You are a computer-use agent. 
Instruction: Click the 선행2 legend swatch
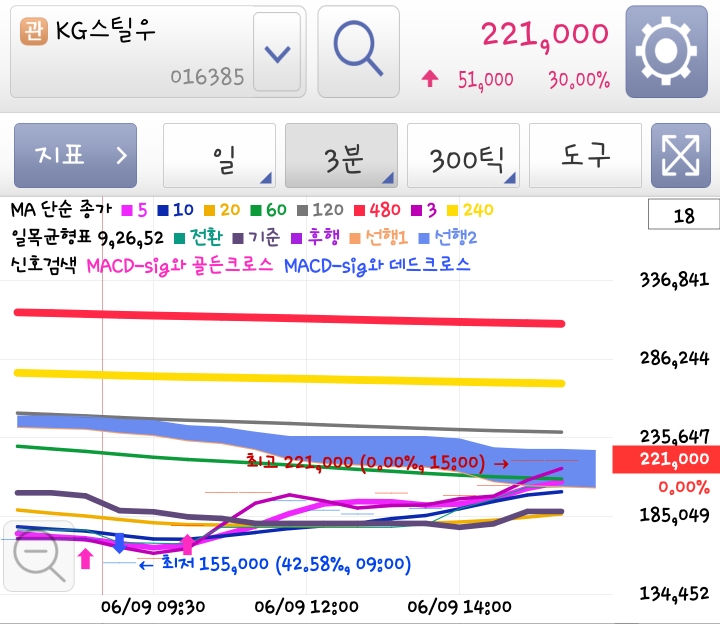click(x=424, y=238)
